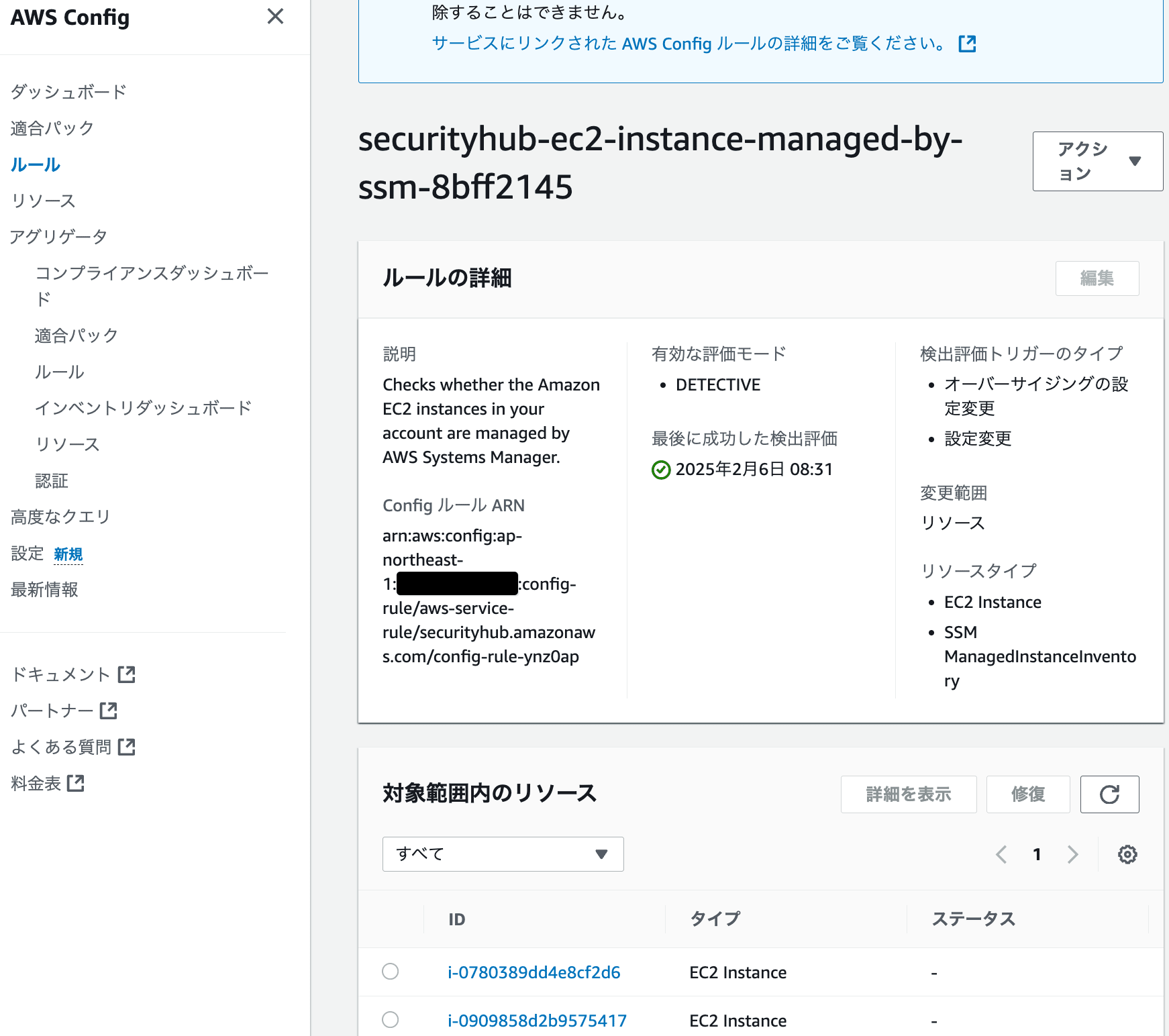Open instance link i-0909858d2b9575417
Viewport: 1169px width, 1036px height.
(537, 1021)
